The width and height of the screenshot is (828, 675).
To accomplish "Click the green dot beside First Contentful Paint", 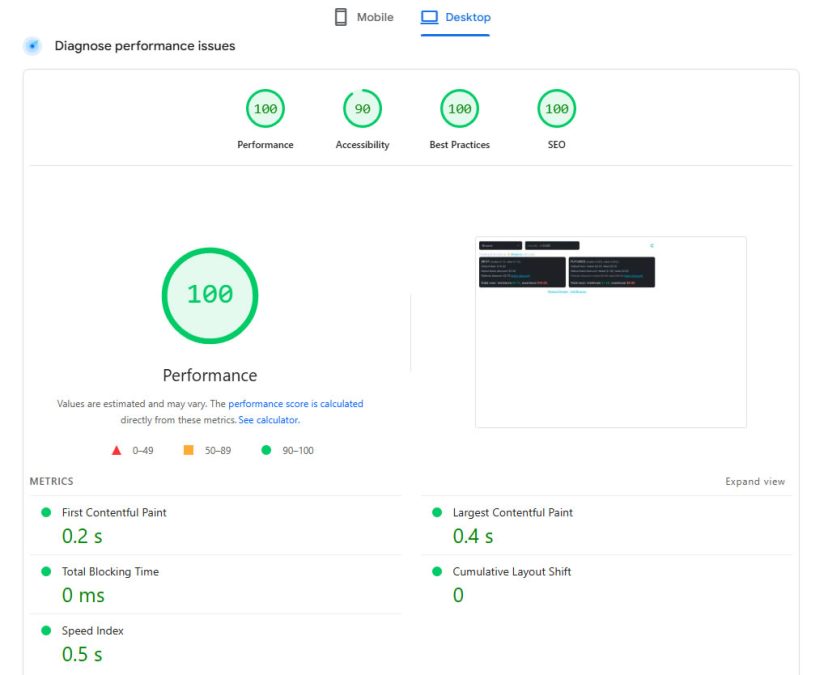I will tap(46, 512).
